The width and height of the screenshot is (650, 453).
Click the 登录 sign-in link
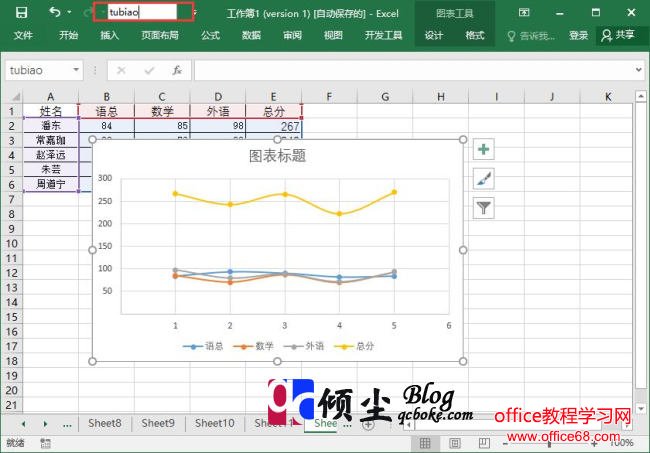[x=578, y=36]
